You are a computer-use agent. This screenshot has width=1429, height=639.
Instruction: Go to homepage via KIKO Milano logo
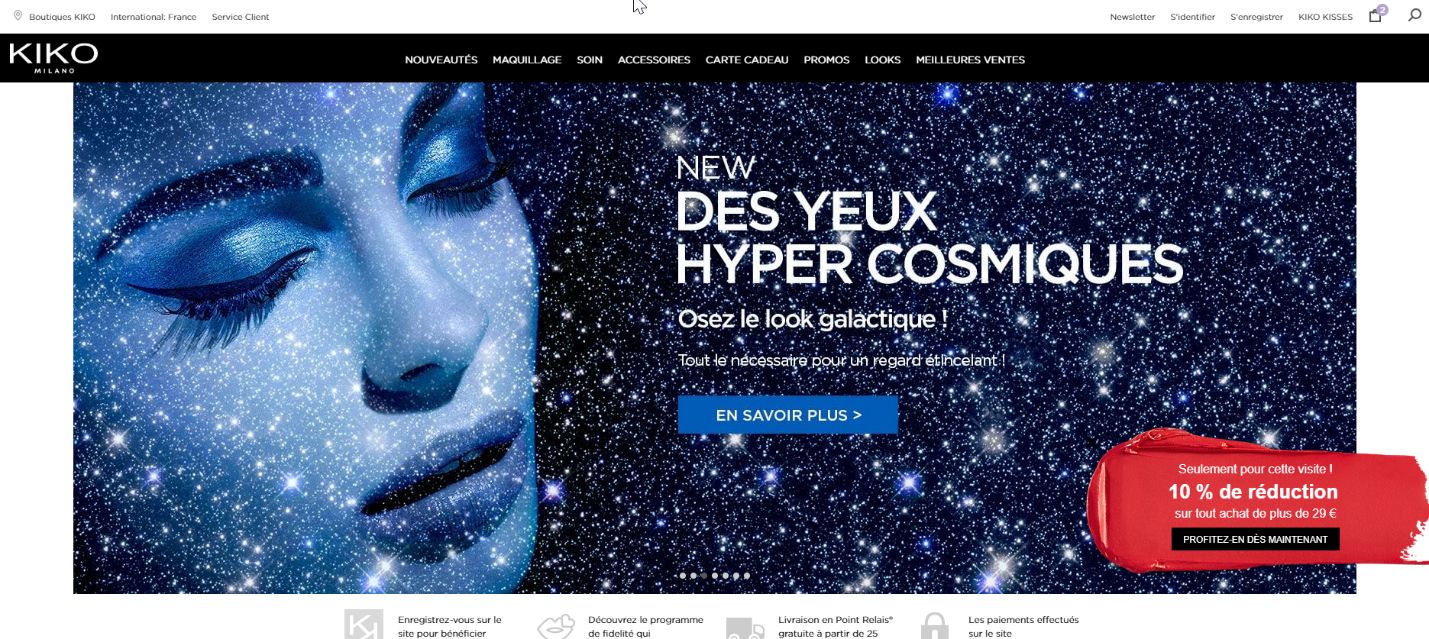click(54, 58)
